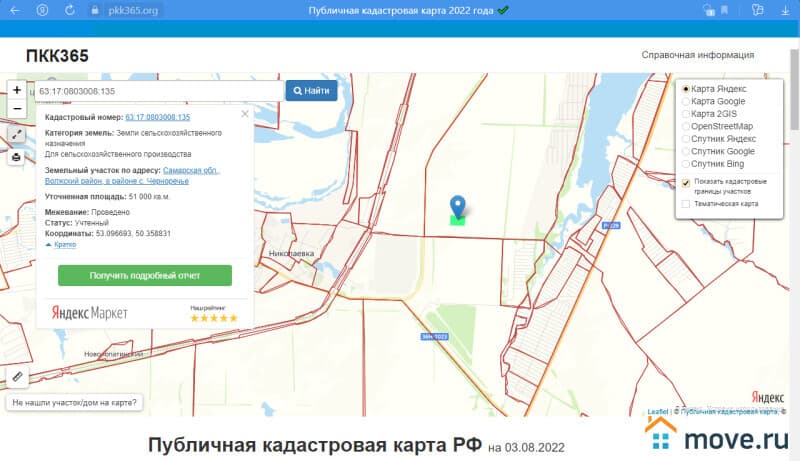This screenshot has height=461, width=800.
Task: Enable the Тематическая карта checkbox
Action: tap(686, 204)
